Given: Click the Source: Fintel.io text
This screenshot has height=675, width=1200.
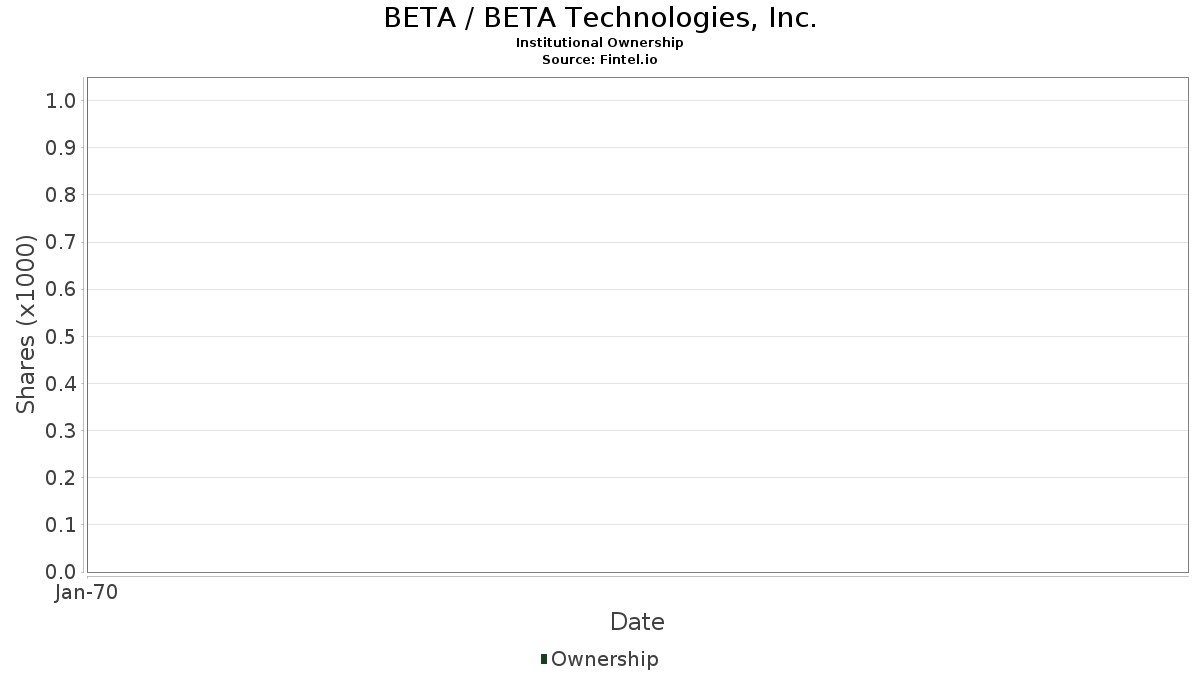Looking at the screenshot, I should [x=599, y=59].
